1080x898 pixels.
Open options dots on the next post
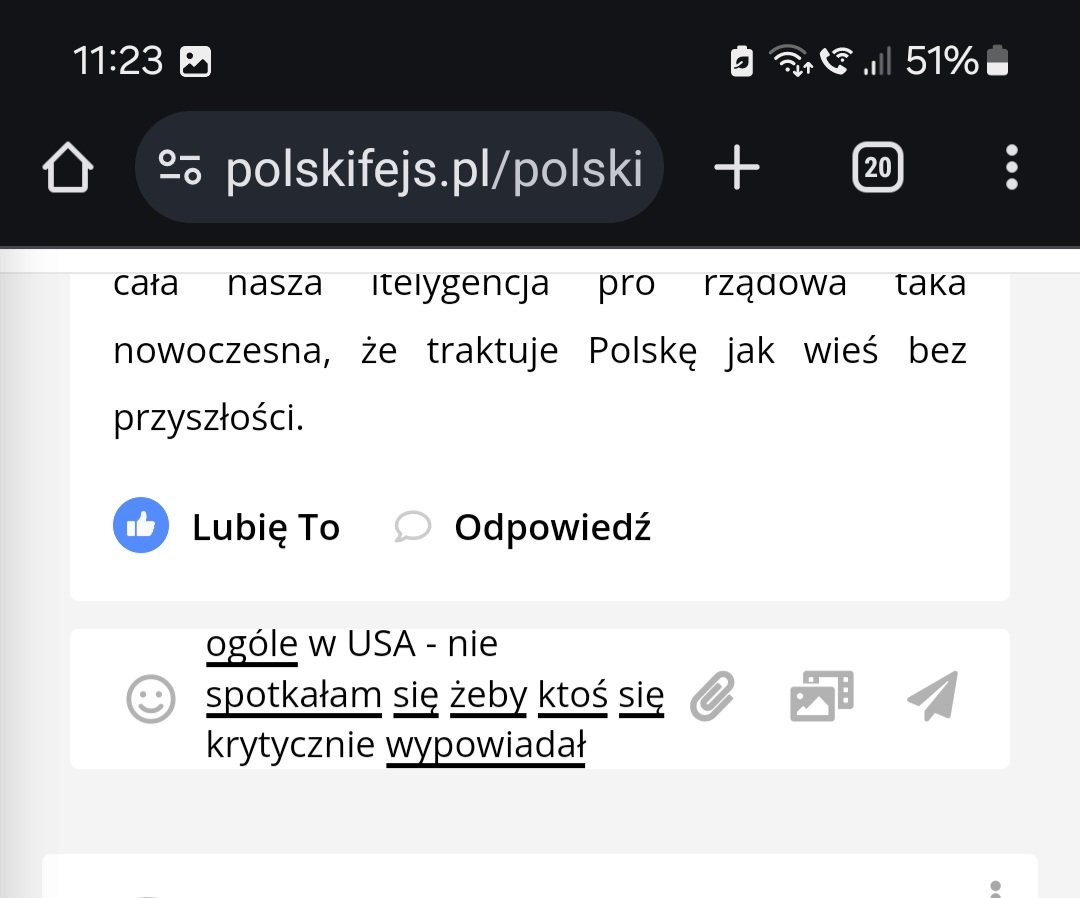[994, 888]
